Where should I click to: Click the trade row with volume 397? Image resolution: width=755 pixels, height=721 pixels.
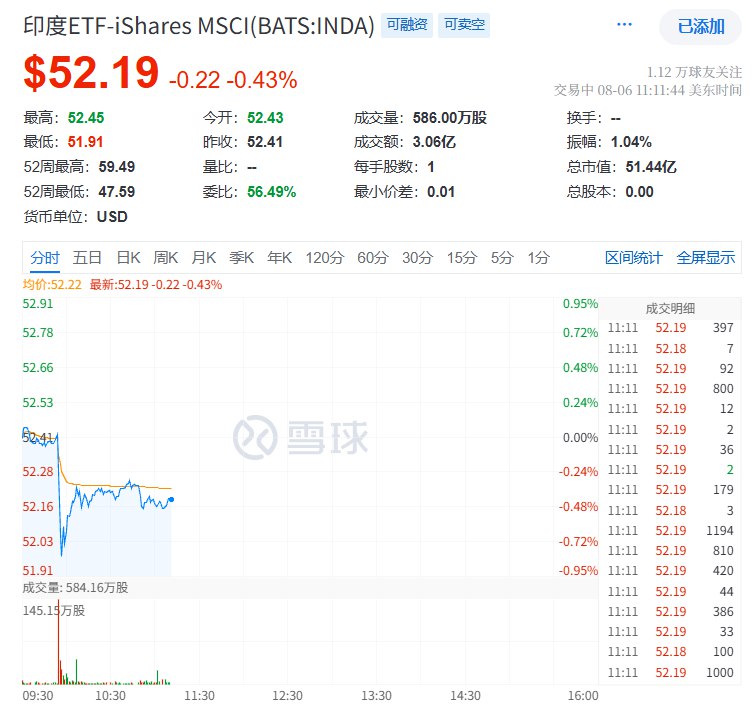(x=670, y=328)
